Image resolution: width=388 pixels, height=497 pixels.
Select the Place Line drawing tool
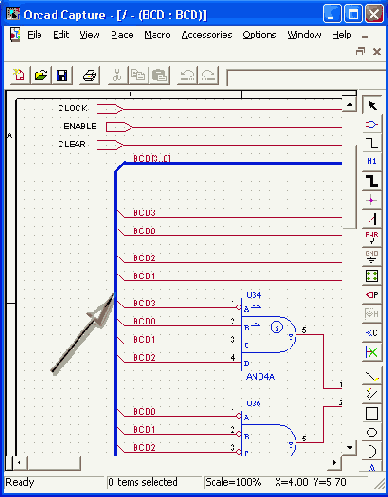point(372,376)
